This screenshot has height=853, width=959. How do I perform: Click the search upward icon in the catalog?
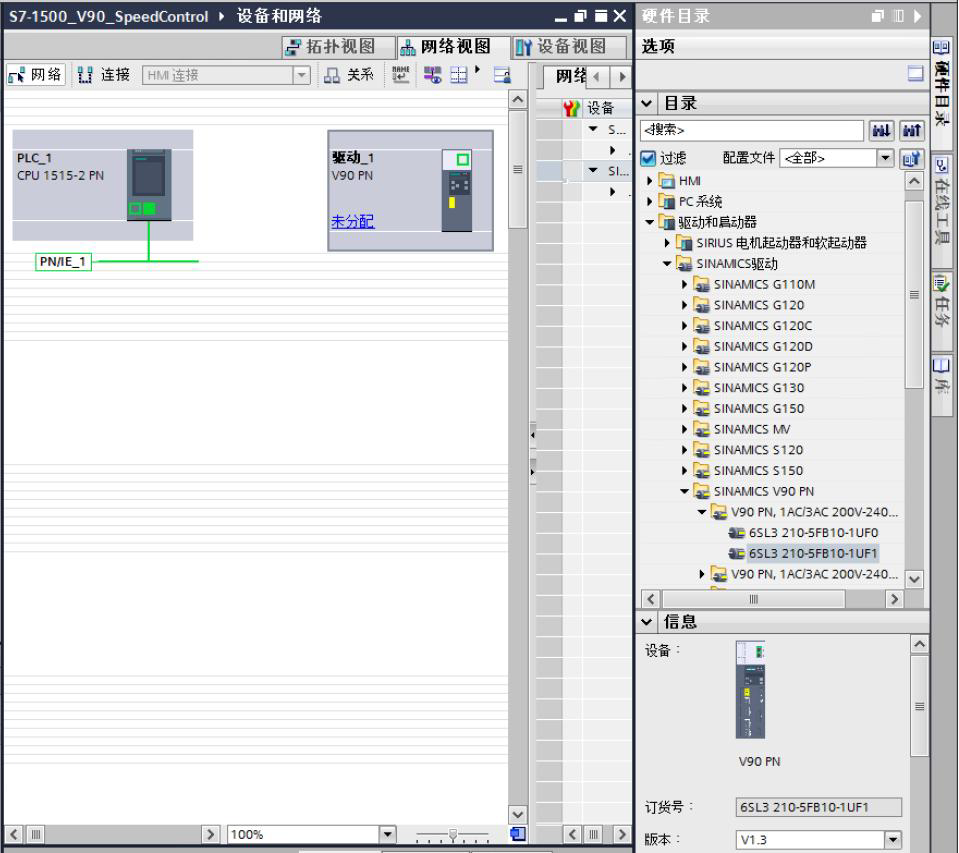[x=912, y=130]
